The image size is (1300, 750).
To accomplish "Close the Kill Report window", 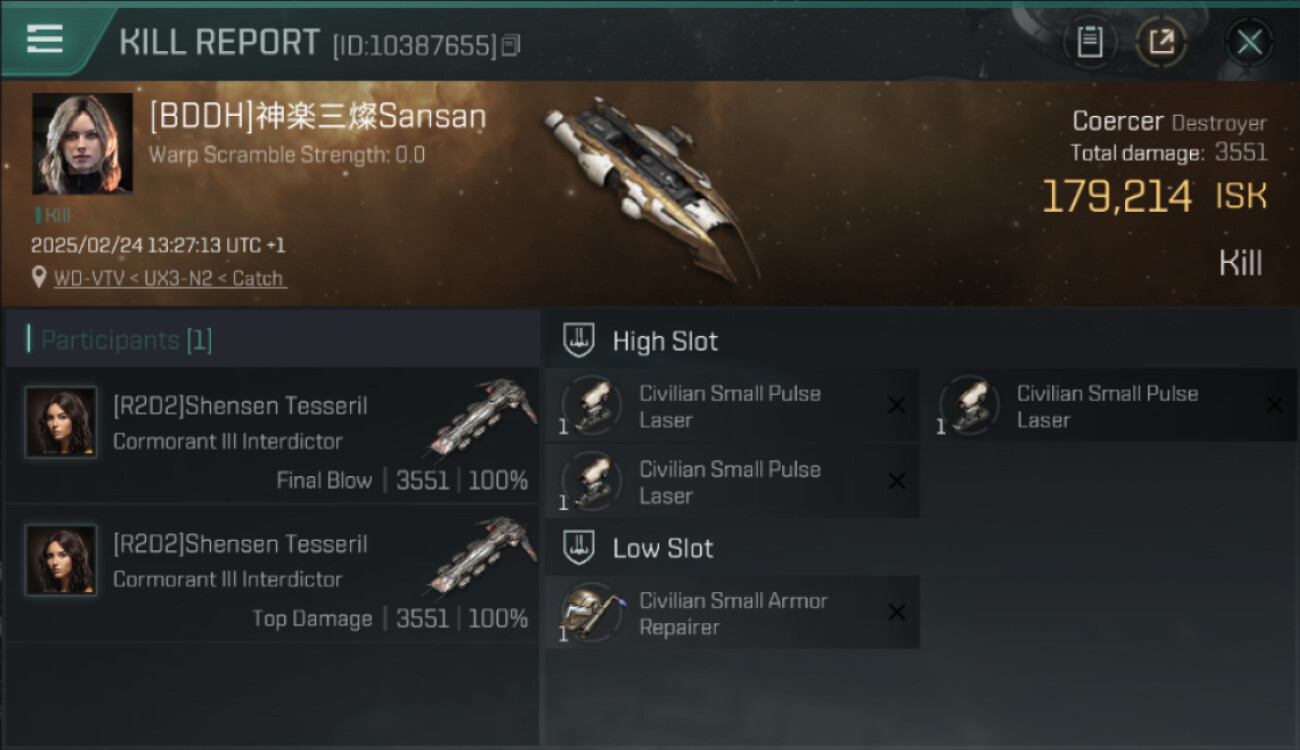I will pos(1249,42).
